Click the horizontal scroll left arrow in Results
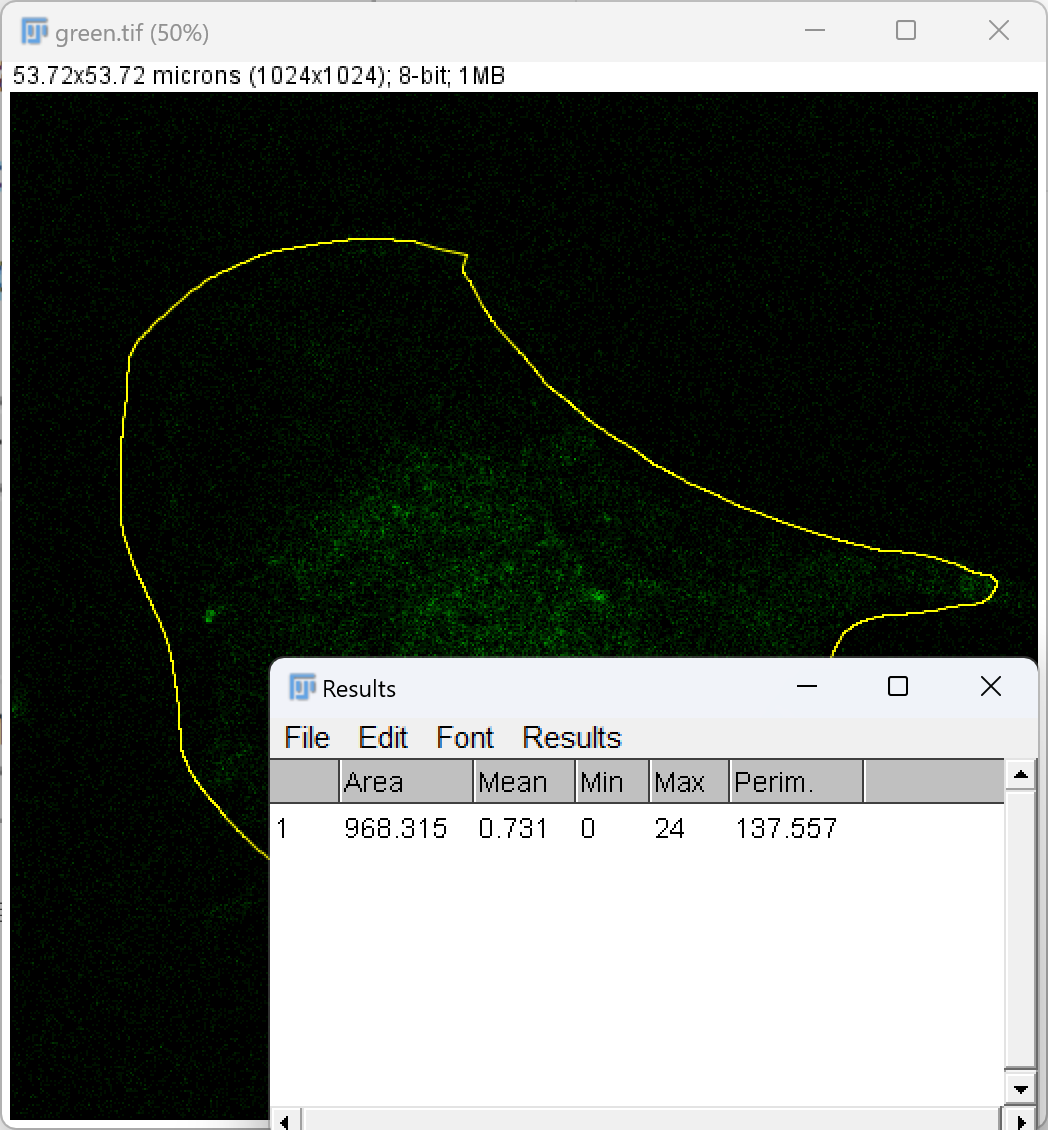 284,1121
